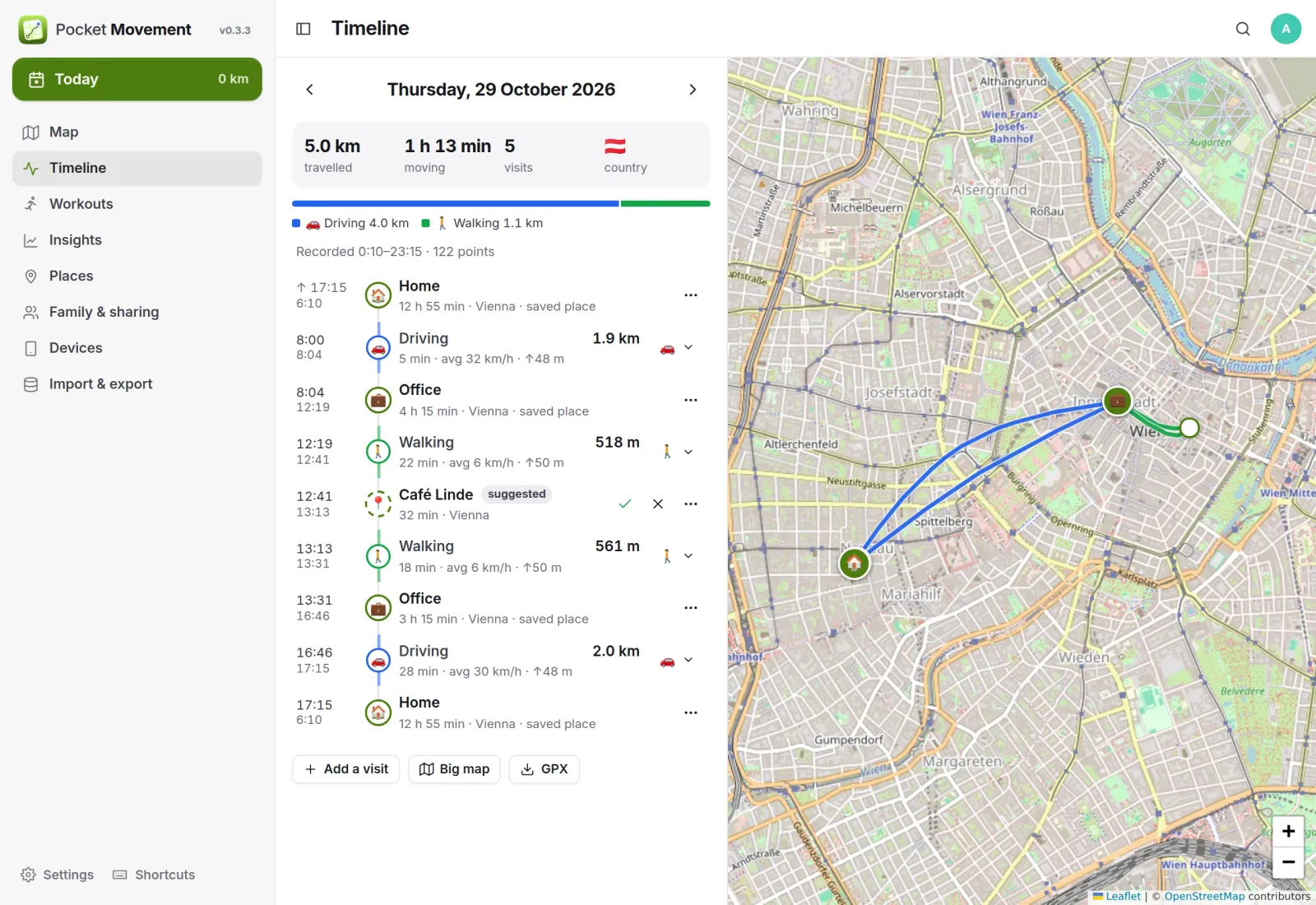Go to next day arrow
This screenshot has height=905, width=1316.
point(693,90)
